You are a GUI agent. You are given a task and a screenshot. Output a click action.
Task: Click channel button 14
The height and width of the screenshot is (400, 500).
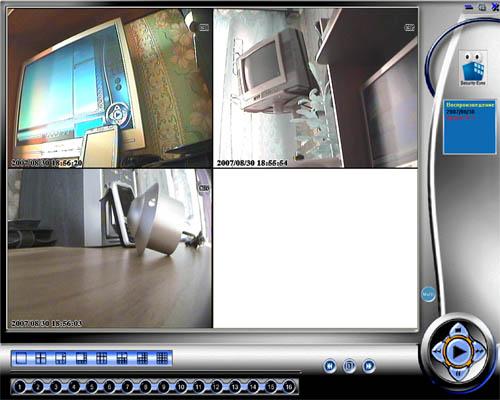point(253,387)
